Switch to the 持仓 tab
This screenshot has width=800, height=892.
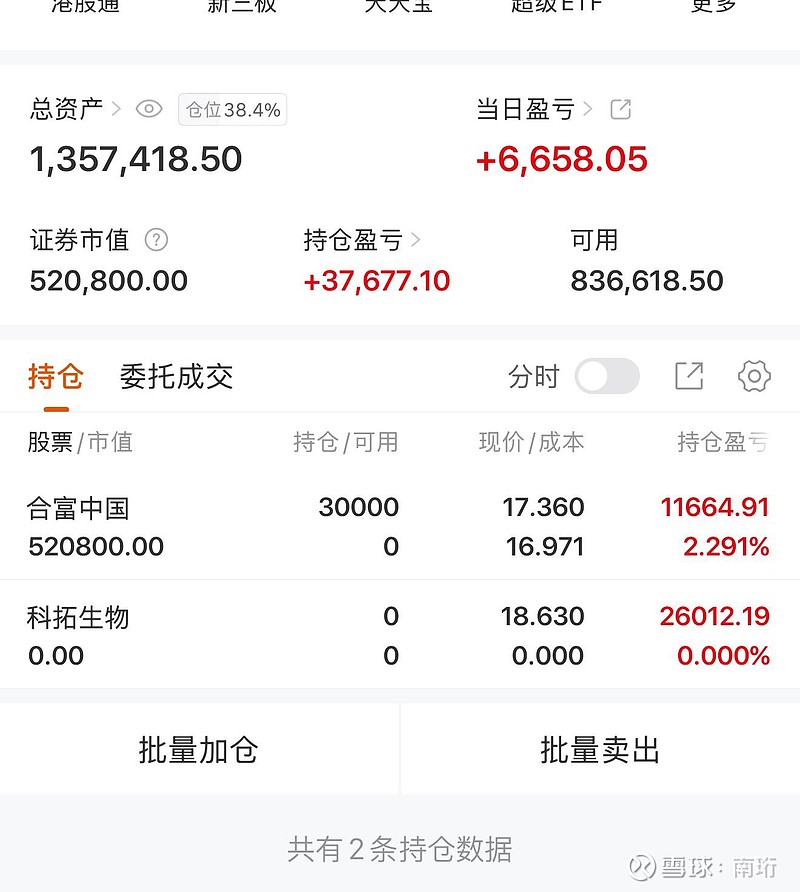(x=56, y=377)
